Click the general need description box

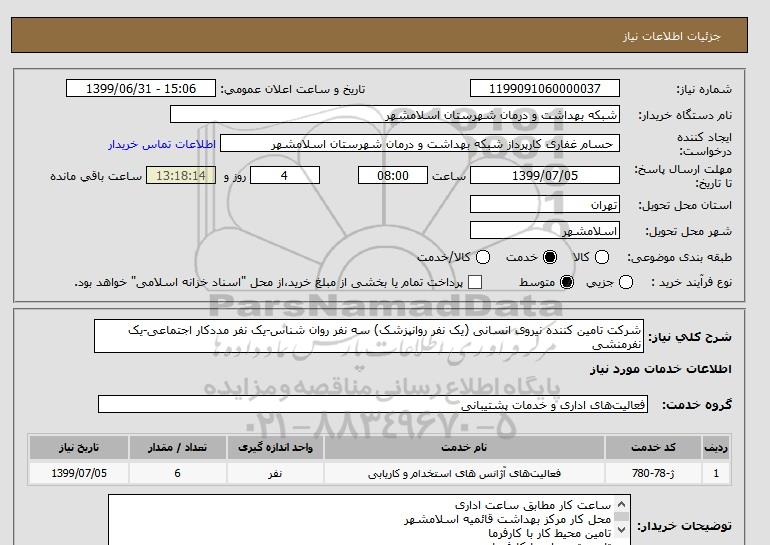369,336
